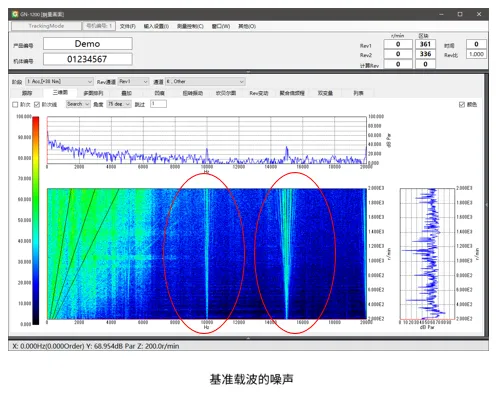Screen dimensions: 501x393
Task: Switch to the 三维图 tab
Action: (x=60, y=92)
